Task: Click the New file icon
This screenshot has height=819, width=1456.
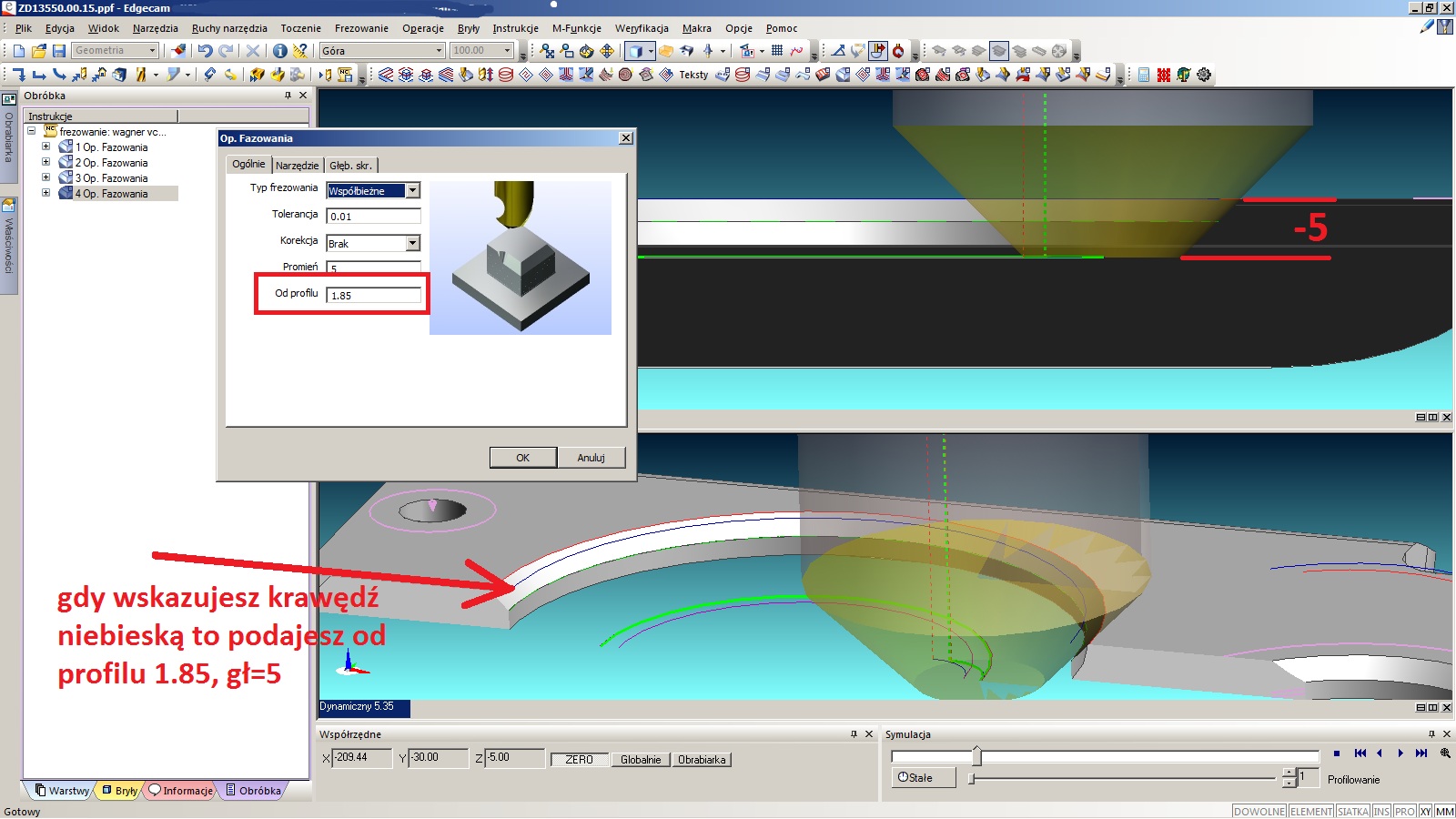Action: [18, 51]
